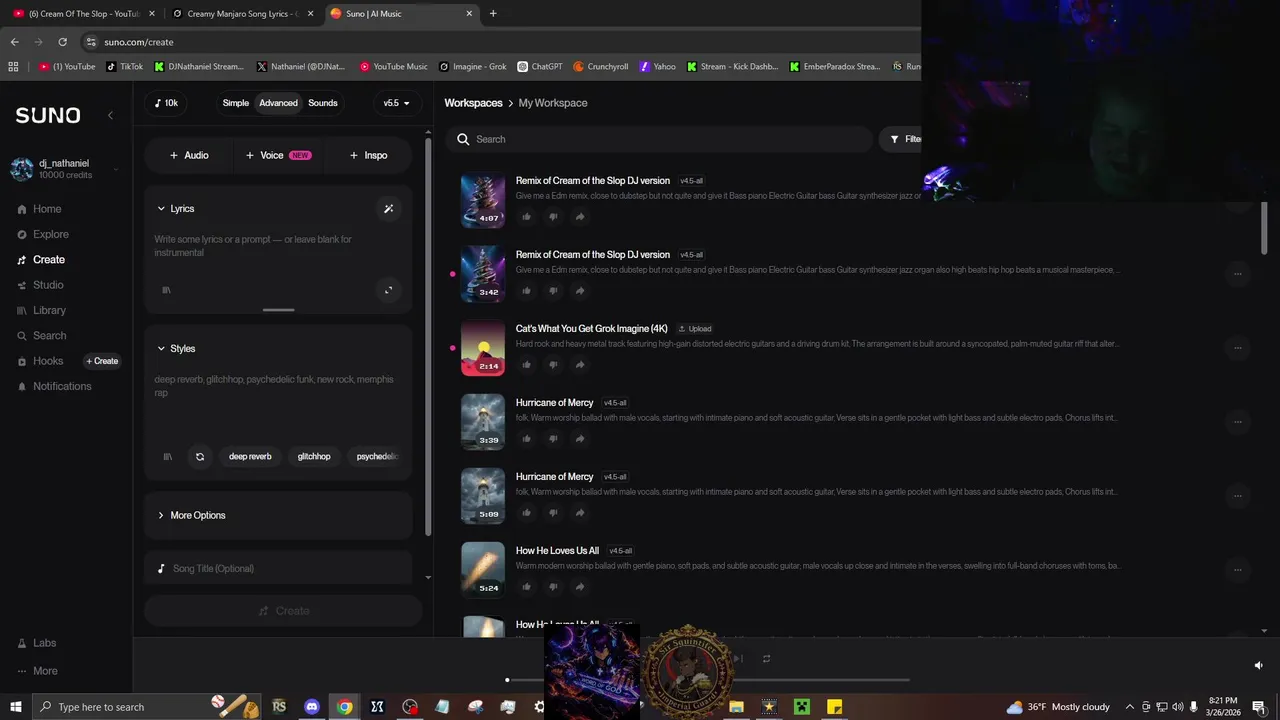The width and height of the screenshot is (1280, 720).
Task: Dislike the Cat's What You Get track
Action: click(x=553, y=365)
